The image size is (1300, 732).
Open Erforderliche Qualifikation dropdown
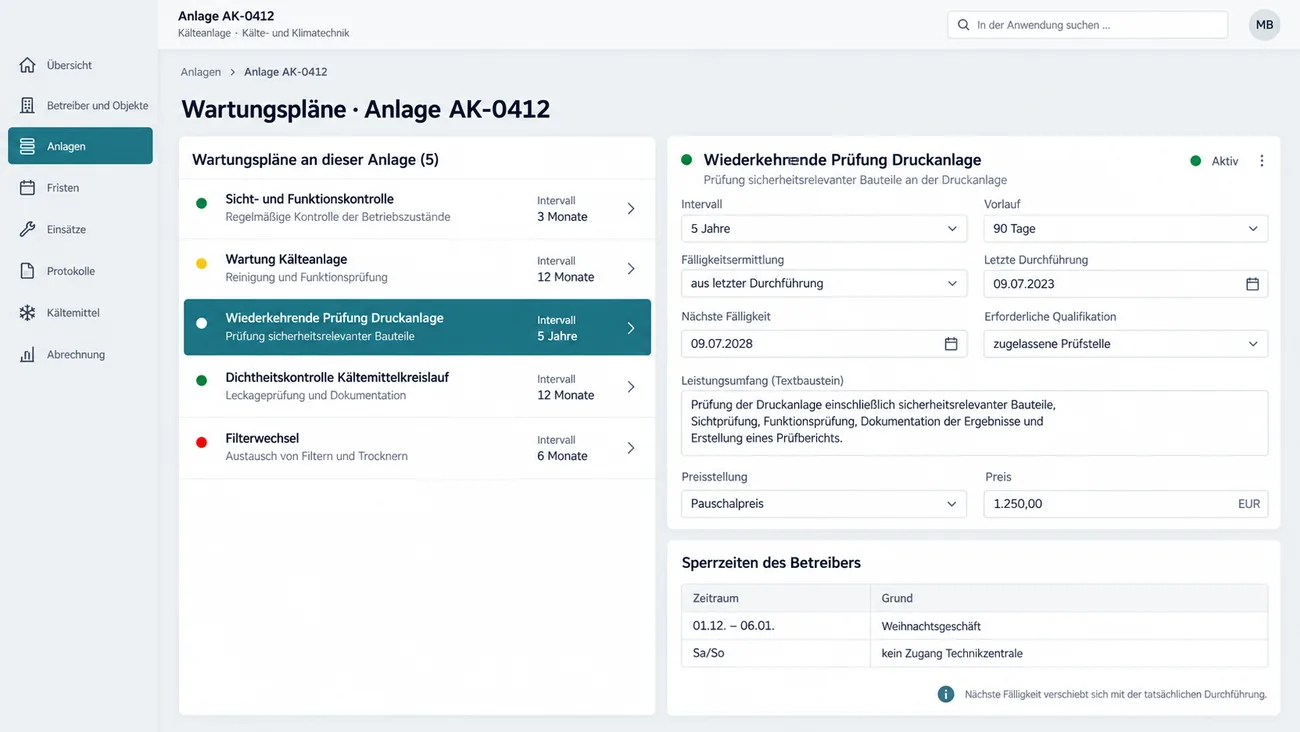[x=1126, y=344]
